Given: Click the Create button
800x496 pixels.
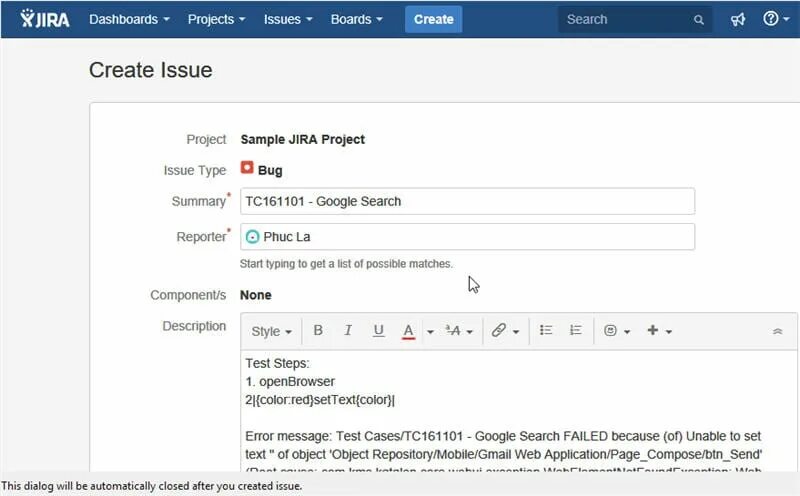Looking at the screenshot, I should (x=433, y=19).
